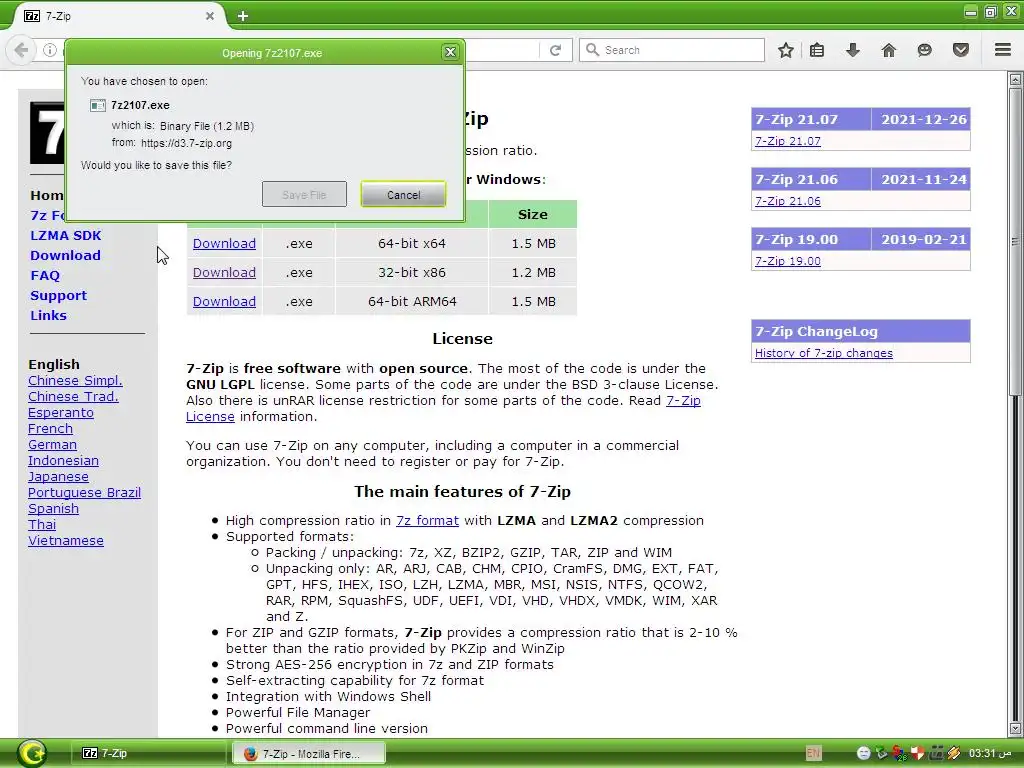Click the green download tray icon
The image size is (1024, 768).
coord(882,754)
